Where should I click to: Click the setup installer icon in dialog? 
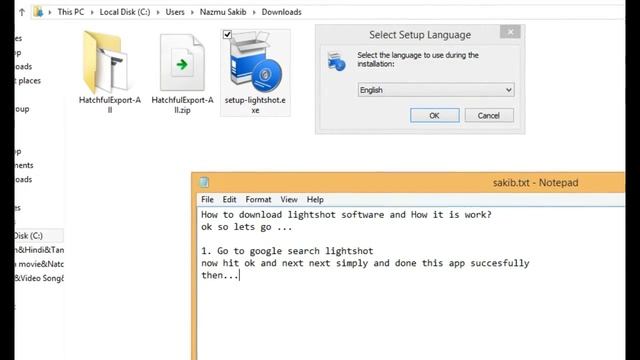[x=336, y=62]
